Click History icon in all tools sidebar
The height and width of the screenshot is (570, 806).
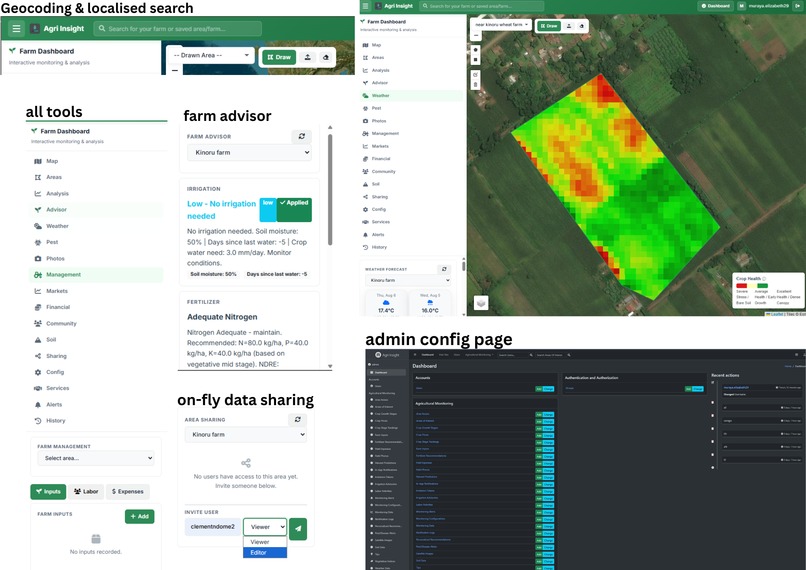click(x=38, y=420)
